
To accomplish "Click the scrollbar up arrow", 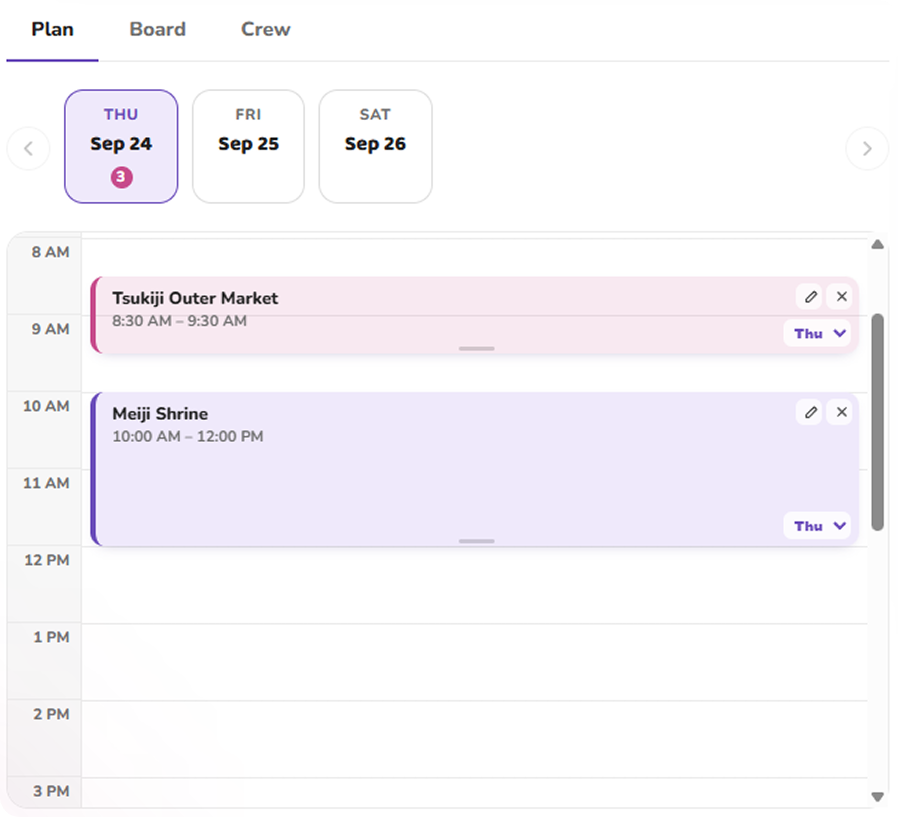I will [877, 245].
